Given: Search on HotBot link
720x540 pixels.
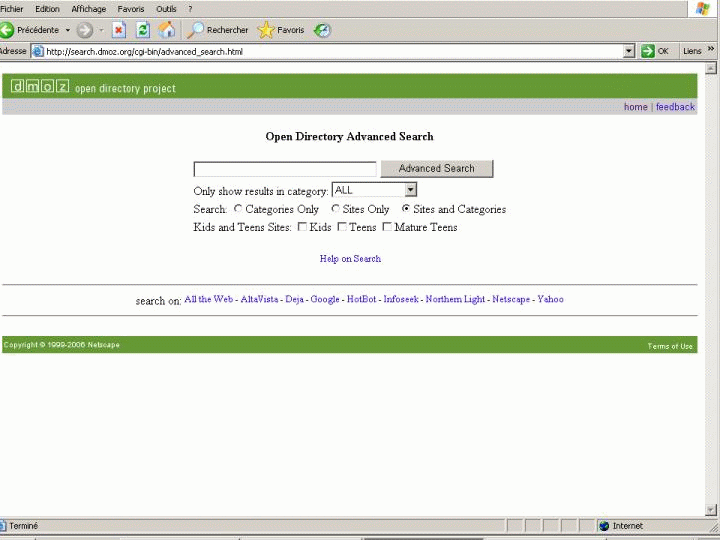Looking at the screenshot, I should tap(361, 299).
